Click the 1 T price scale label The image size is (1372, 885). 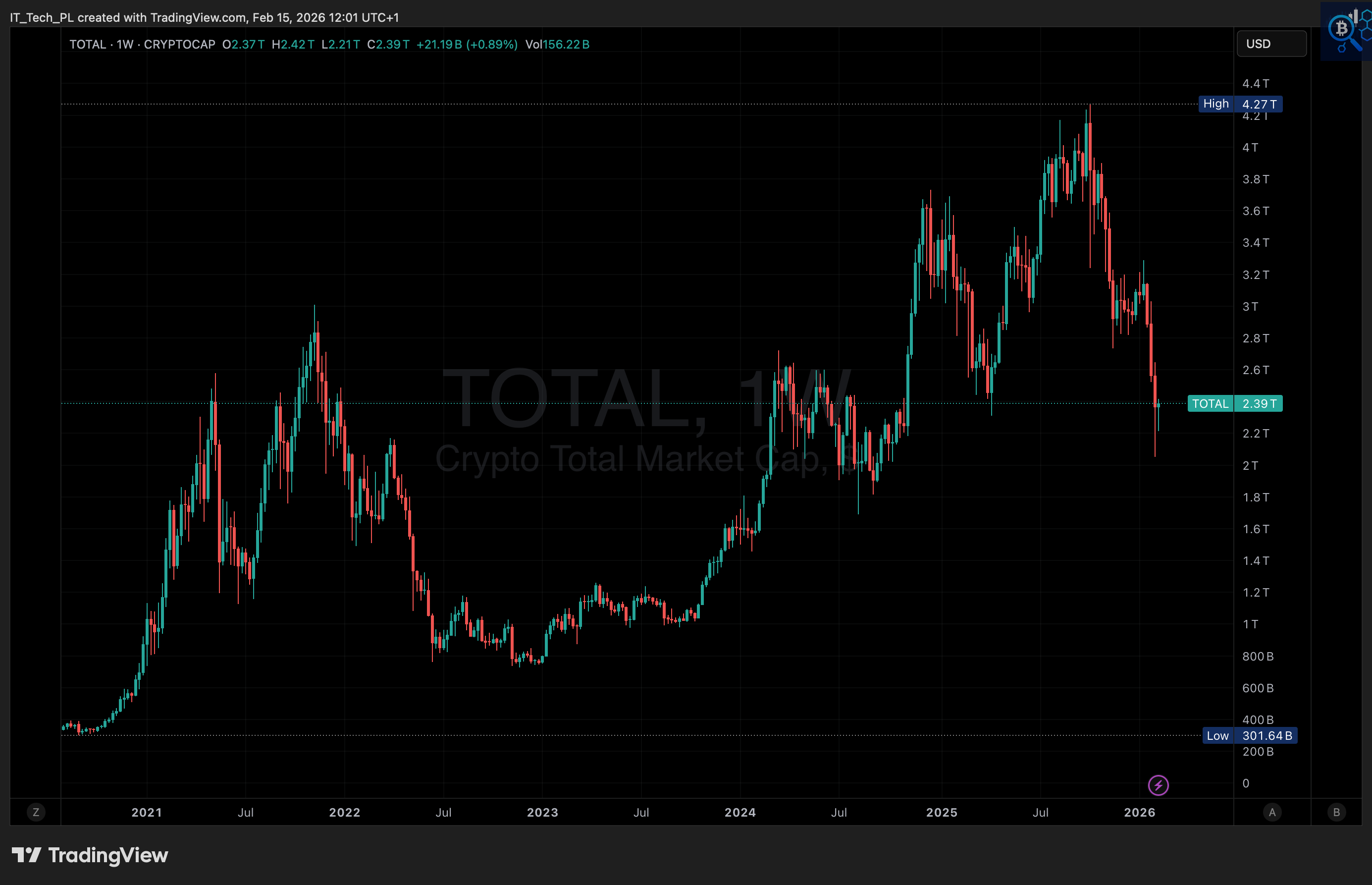click(1250, 625)
